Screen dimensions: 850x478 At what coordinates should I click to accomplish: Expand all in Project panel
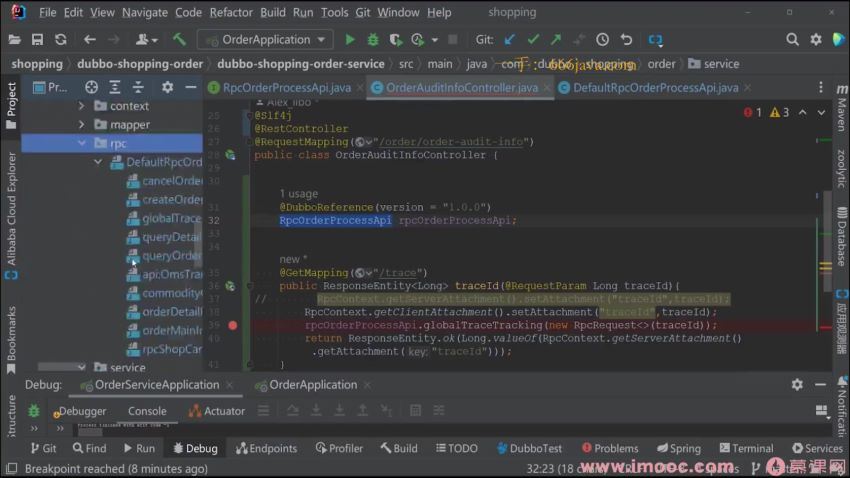click(115, 87)
